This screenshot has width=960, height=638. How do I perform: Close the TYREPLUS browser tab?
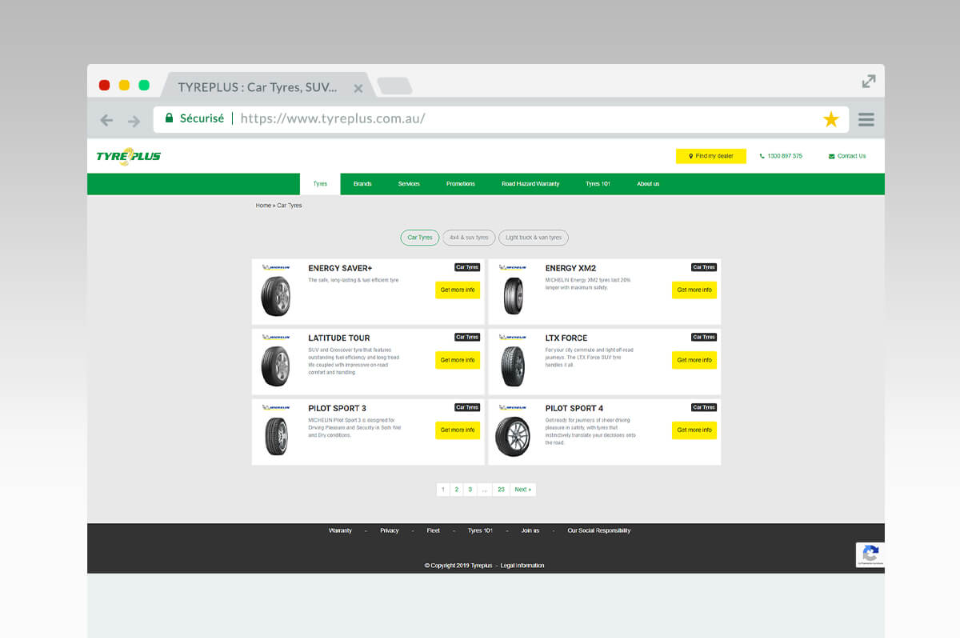[x=358, y=88]
